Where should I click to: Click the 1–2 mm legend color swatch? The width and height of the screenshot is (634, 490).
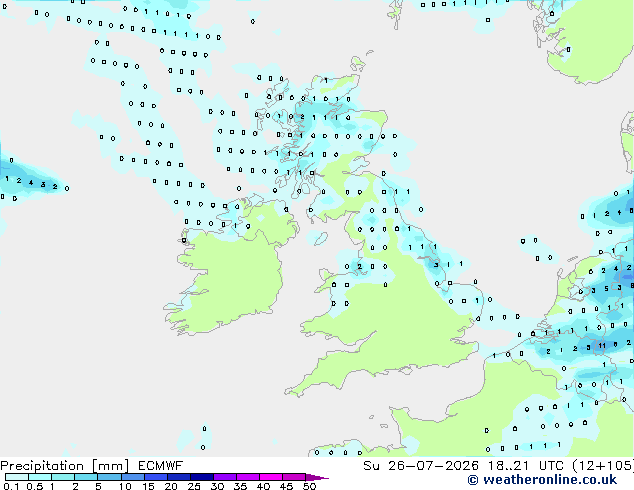(63, 477)
